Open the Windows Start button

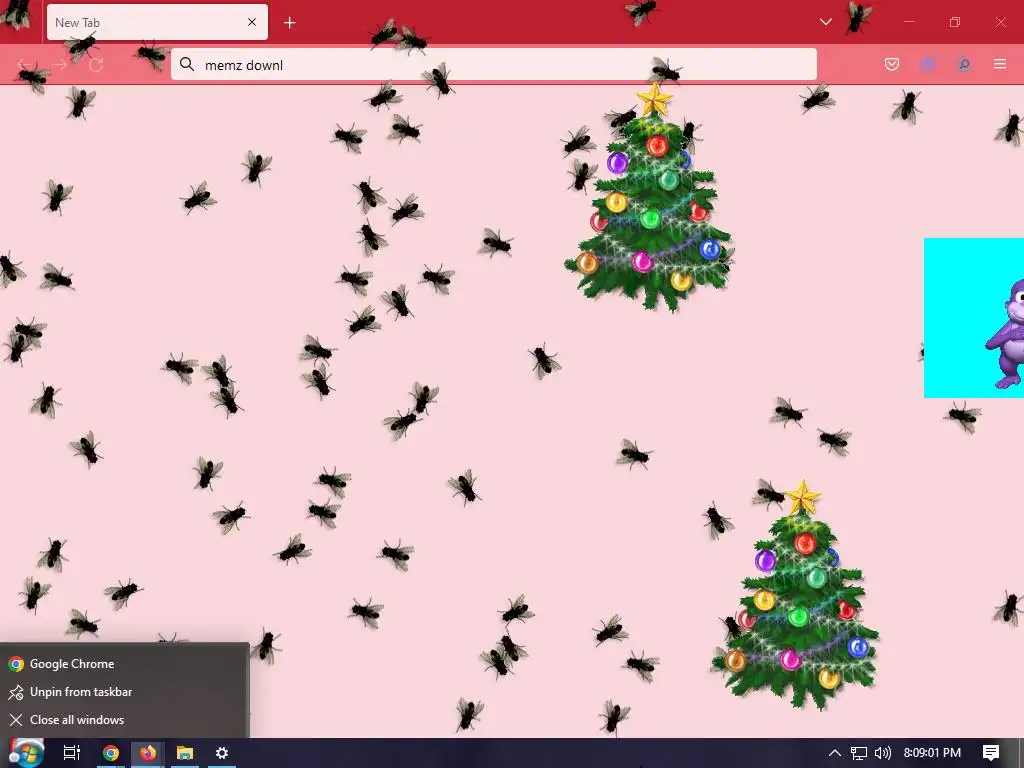point(25,753)
